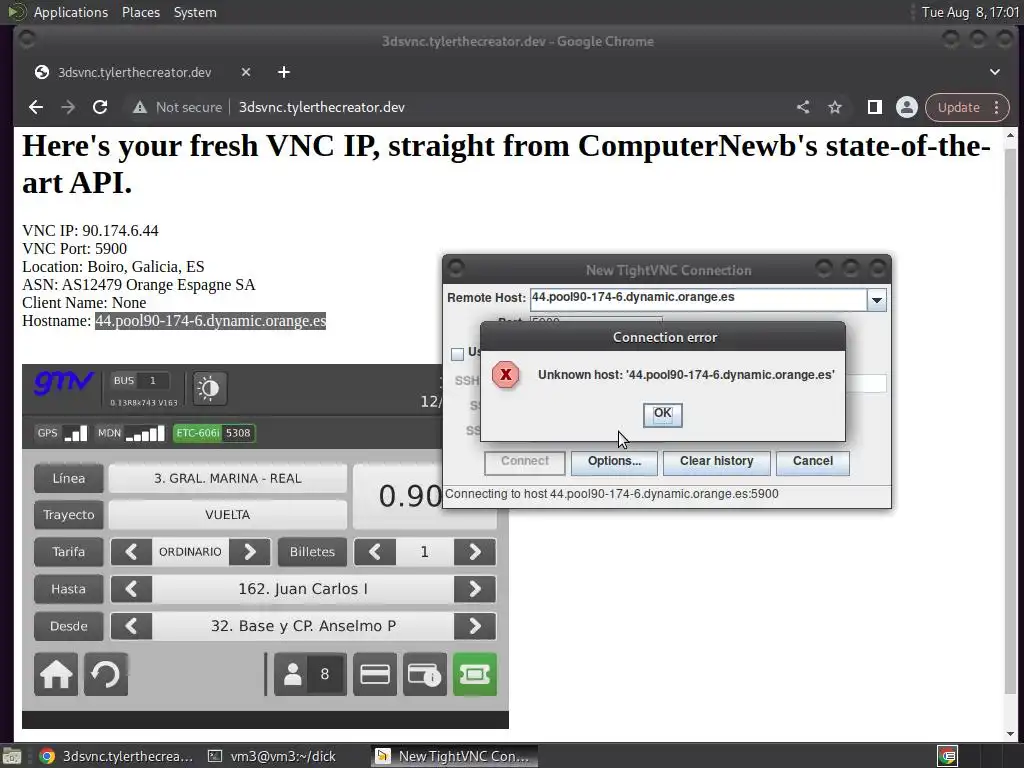The image size is (1024, 768).
Task: Tap the card payment icon
Action: point(375,674)
